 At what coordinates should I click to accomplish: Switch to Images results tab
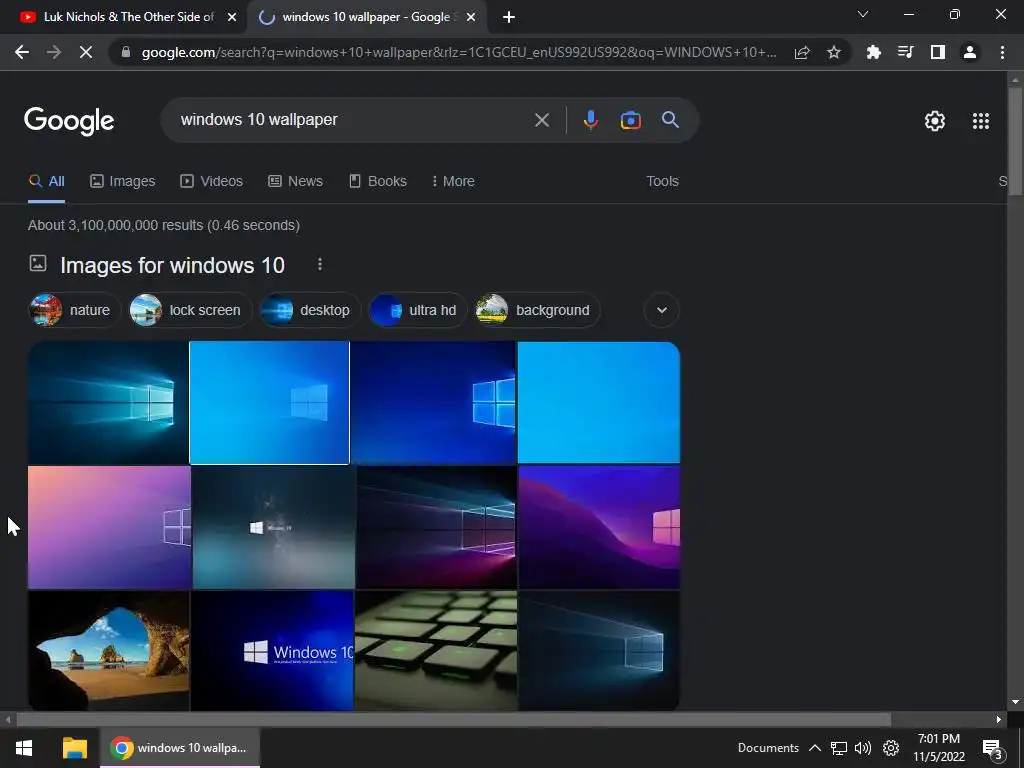(123, 182)
